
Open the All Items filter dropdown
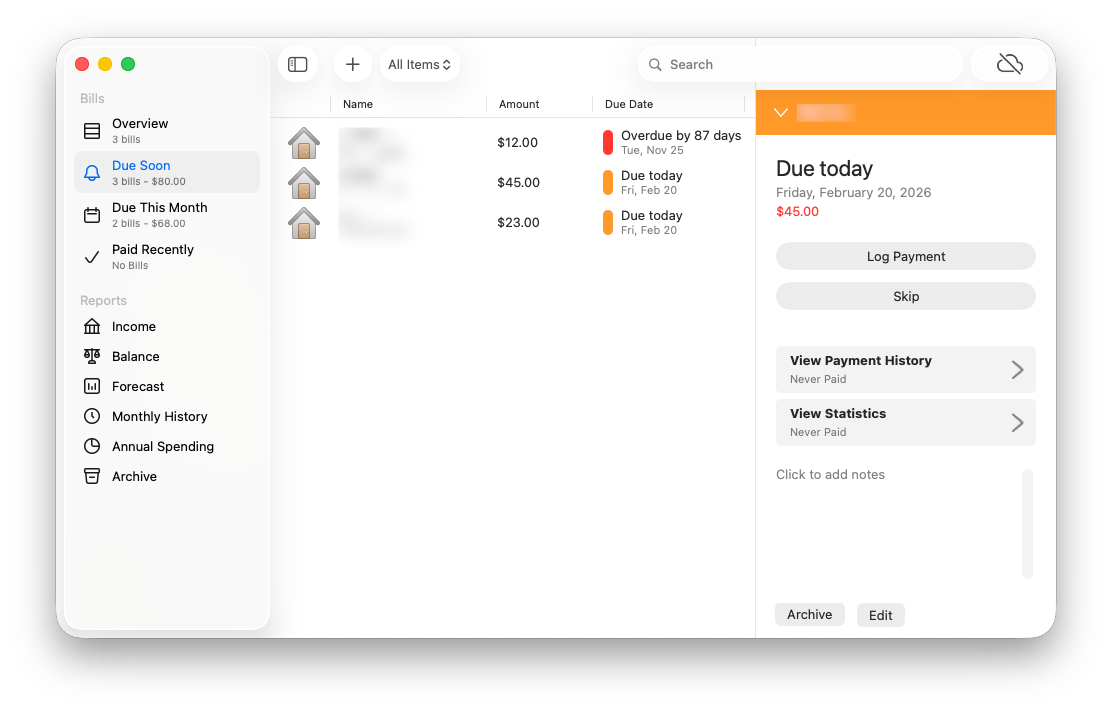[x=419, y=63]
